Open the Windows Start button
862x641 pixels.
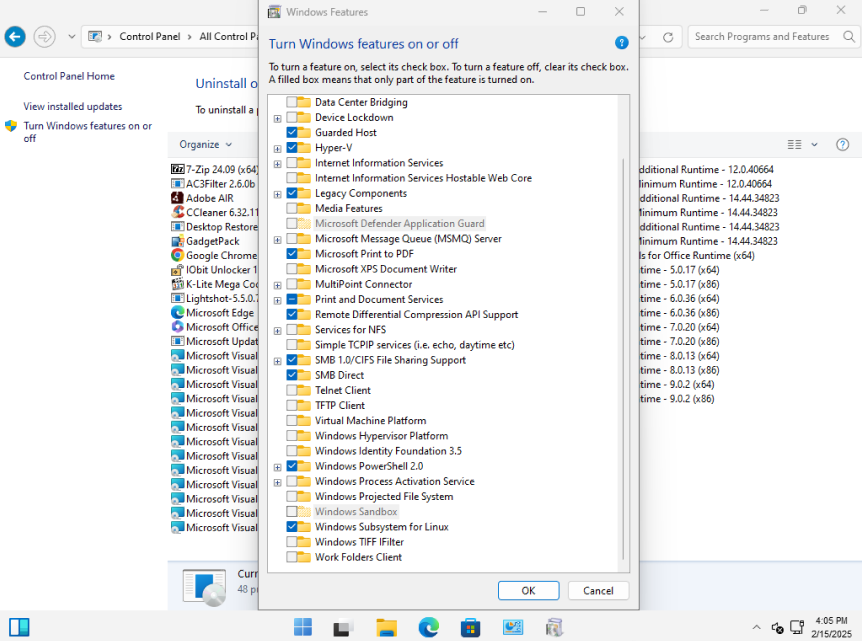pyautogui.click(x=303, y=627)
